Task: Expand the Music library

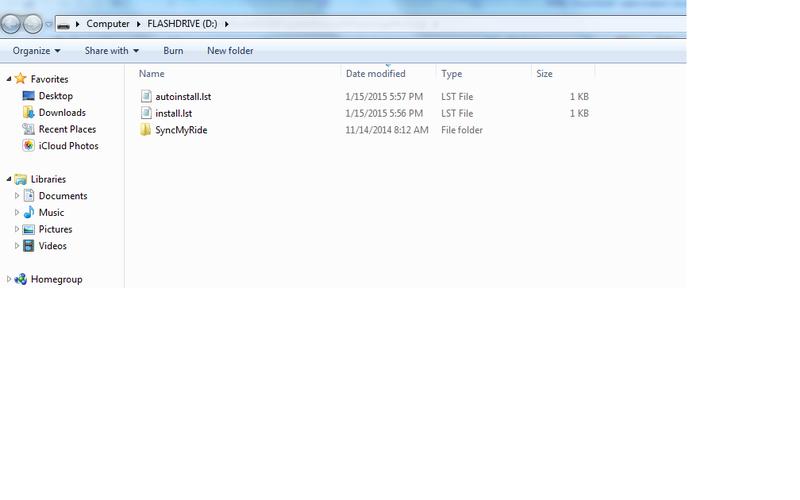Action: coord(17,212)
